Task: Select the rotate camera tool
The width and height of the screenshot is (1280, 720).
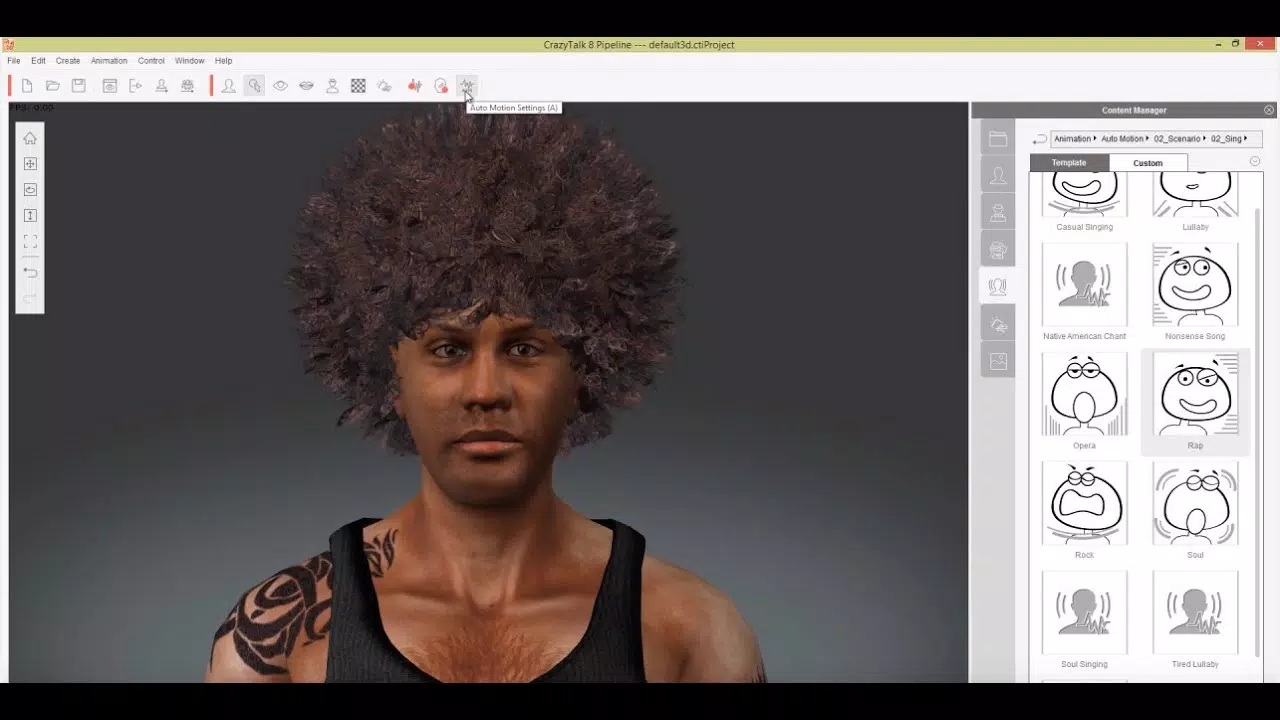Action: coord(30,190)
